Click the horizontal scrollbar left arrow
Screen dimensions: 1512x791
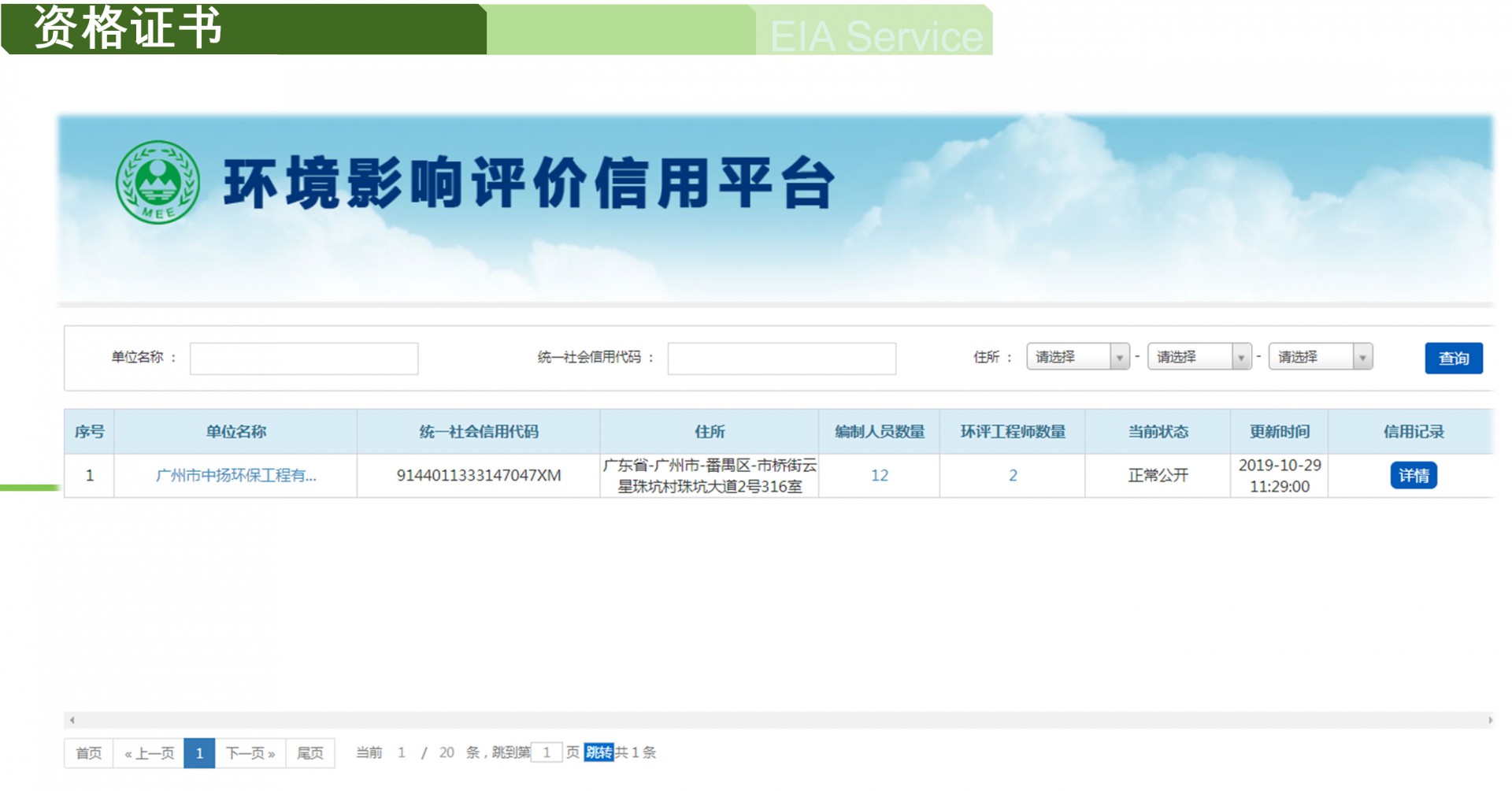72,720
